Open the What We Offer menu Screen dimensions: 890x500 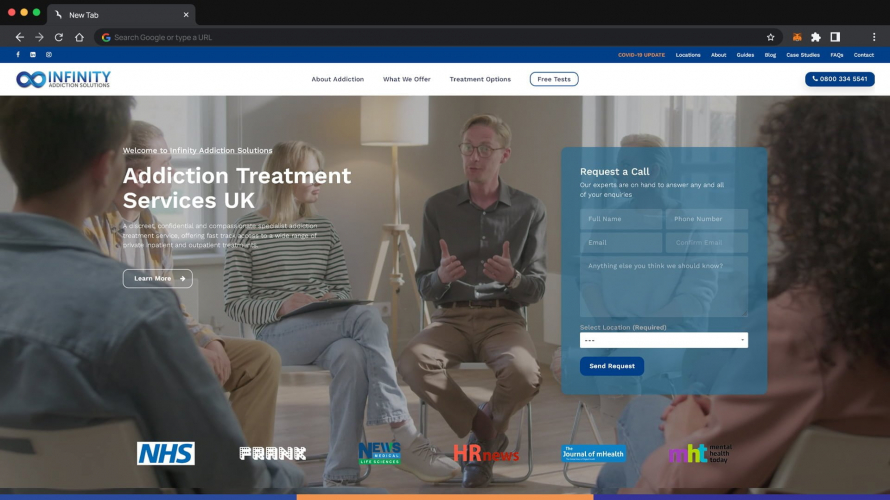click(406, 79)
